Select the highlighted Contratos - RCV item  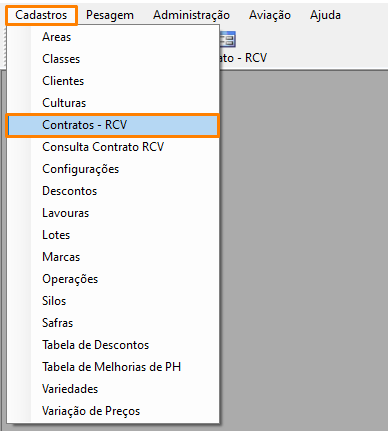tap(113, 125)
